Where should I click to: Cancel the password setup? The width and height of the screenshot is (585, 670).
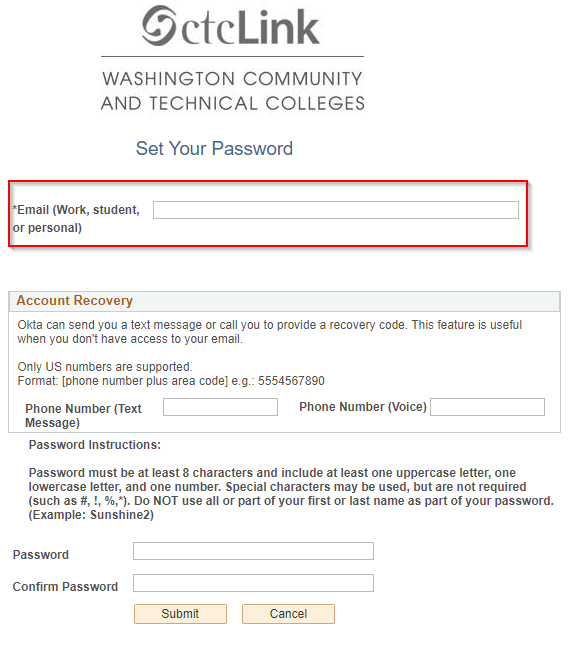coord(288,614)
